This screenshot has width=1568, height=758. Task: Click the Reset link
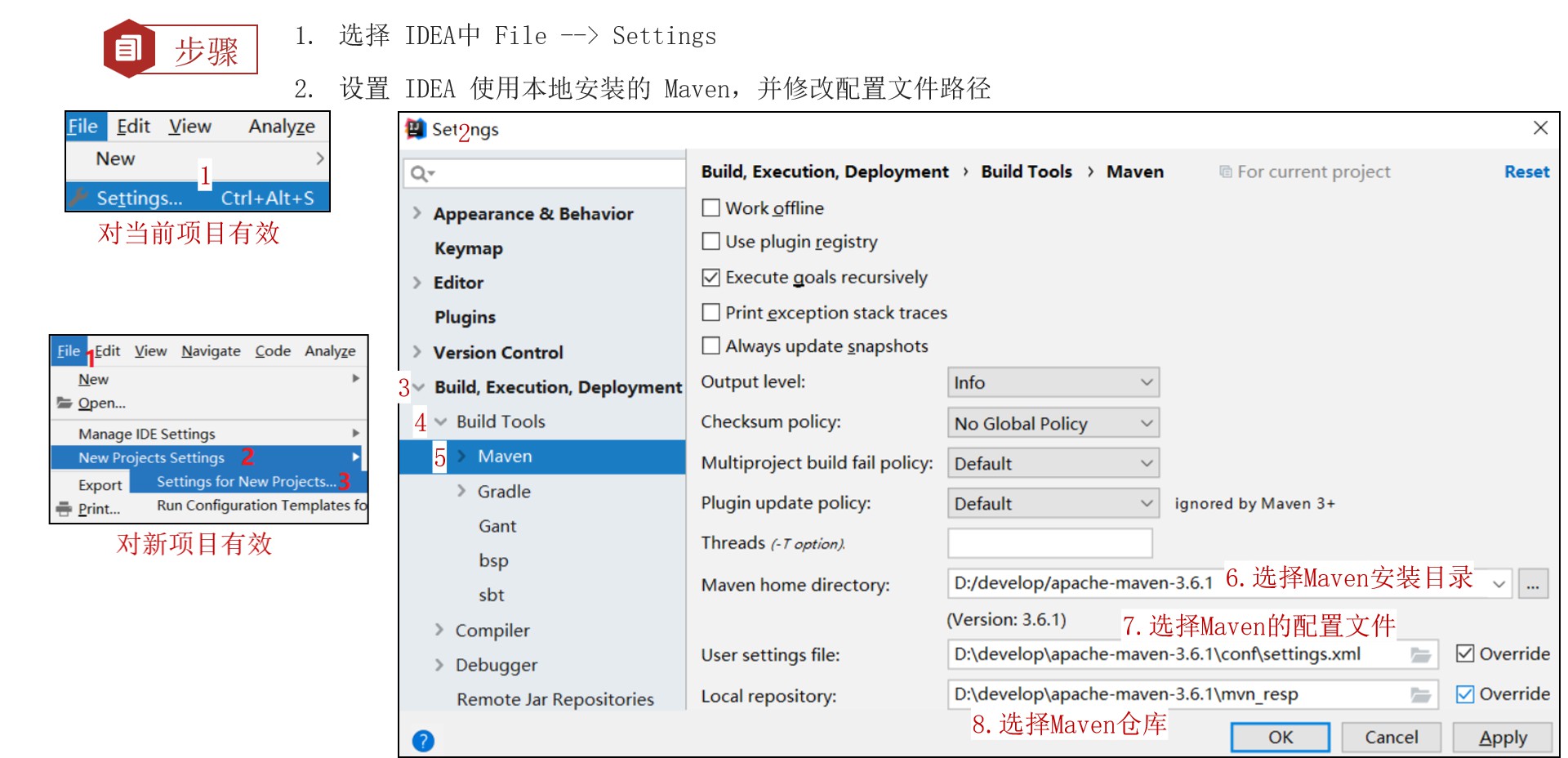[1526, 172]
